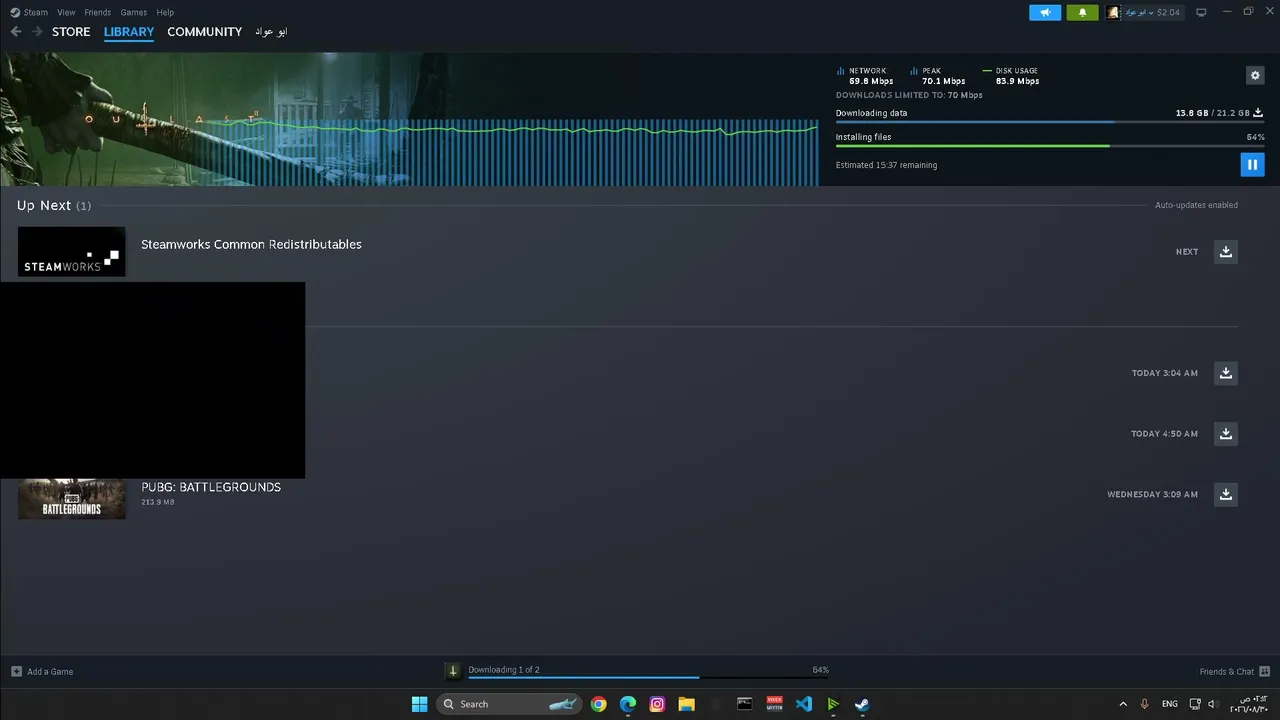The width and height of the screenshot is (1280, 720).
Task: Click the Downloading data progress bar
Action: point(1050,123)
